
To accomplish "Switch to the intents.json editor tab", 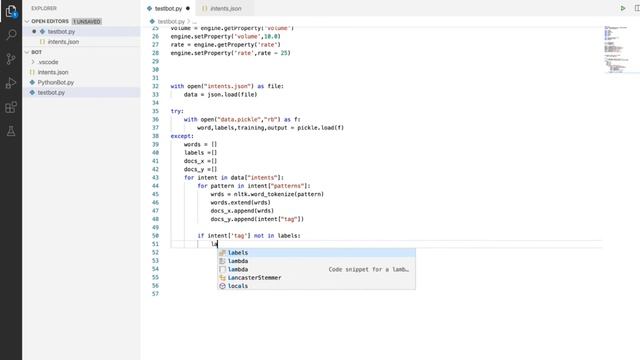I will [225, 8].
